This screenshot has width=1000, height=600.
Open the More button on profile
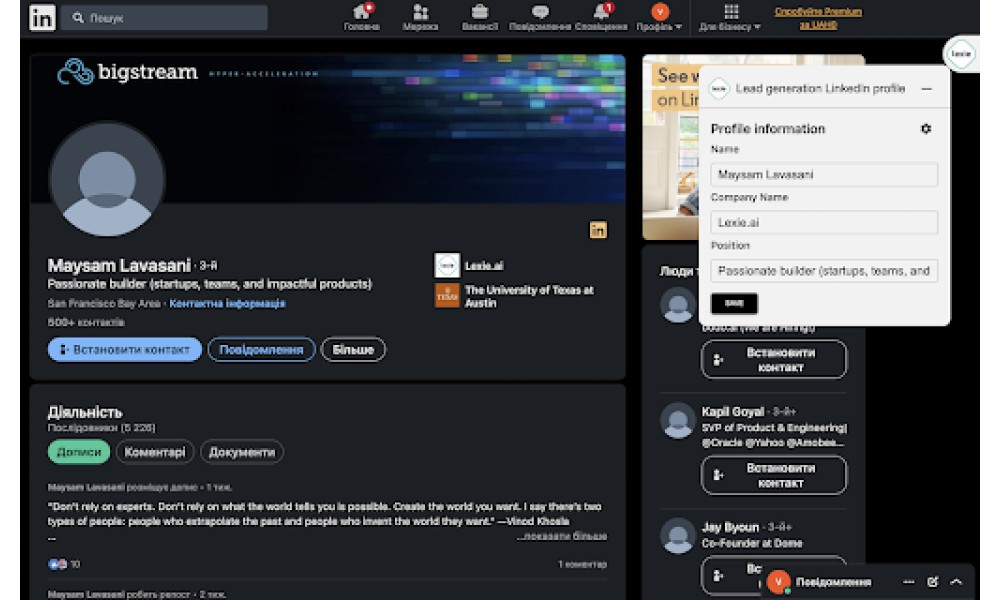353,349
